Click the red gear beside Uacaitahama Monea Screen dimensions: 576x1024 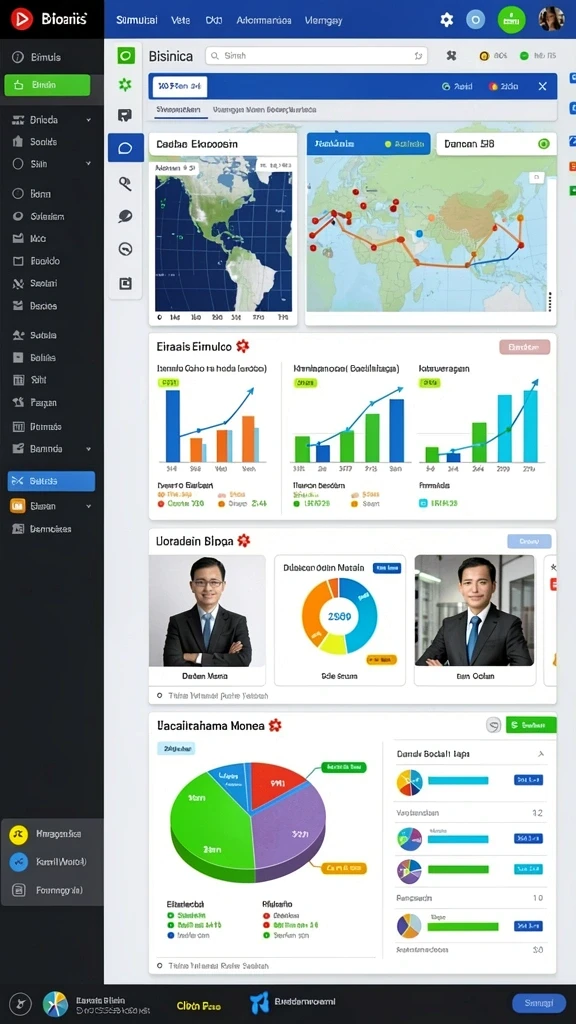tap(275, 725)
